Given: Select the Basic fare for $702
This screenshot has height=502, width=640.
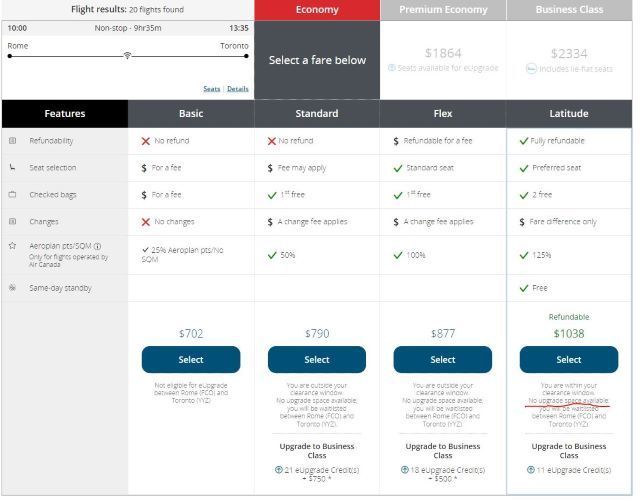Looking at the screenshot, I should click(x=191, y=360).
